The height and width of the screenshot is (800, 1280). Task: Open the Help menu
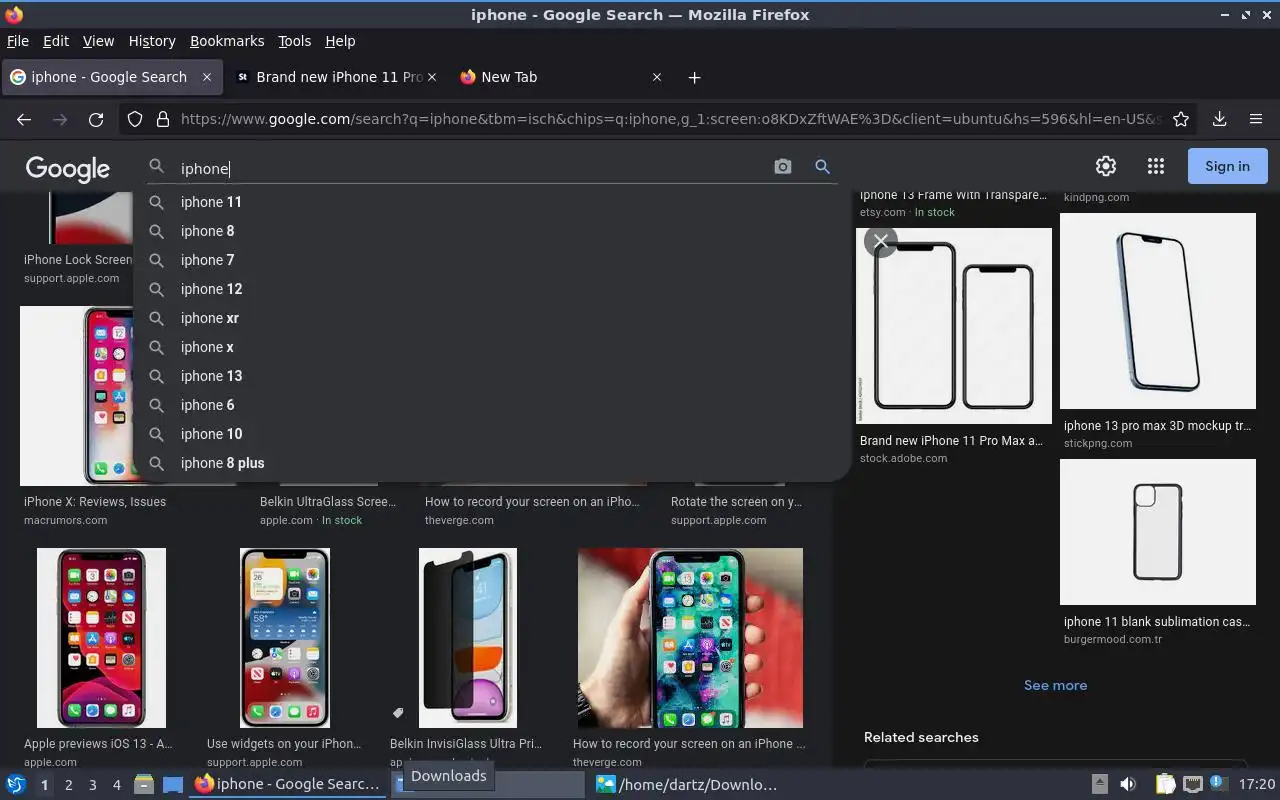(340, 41)
